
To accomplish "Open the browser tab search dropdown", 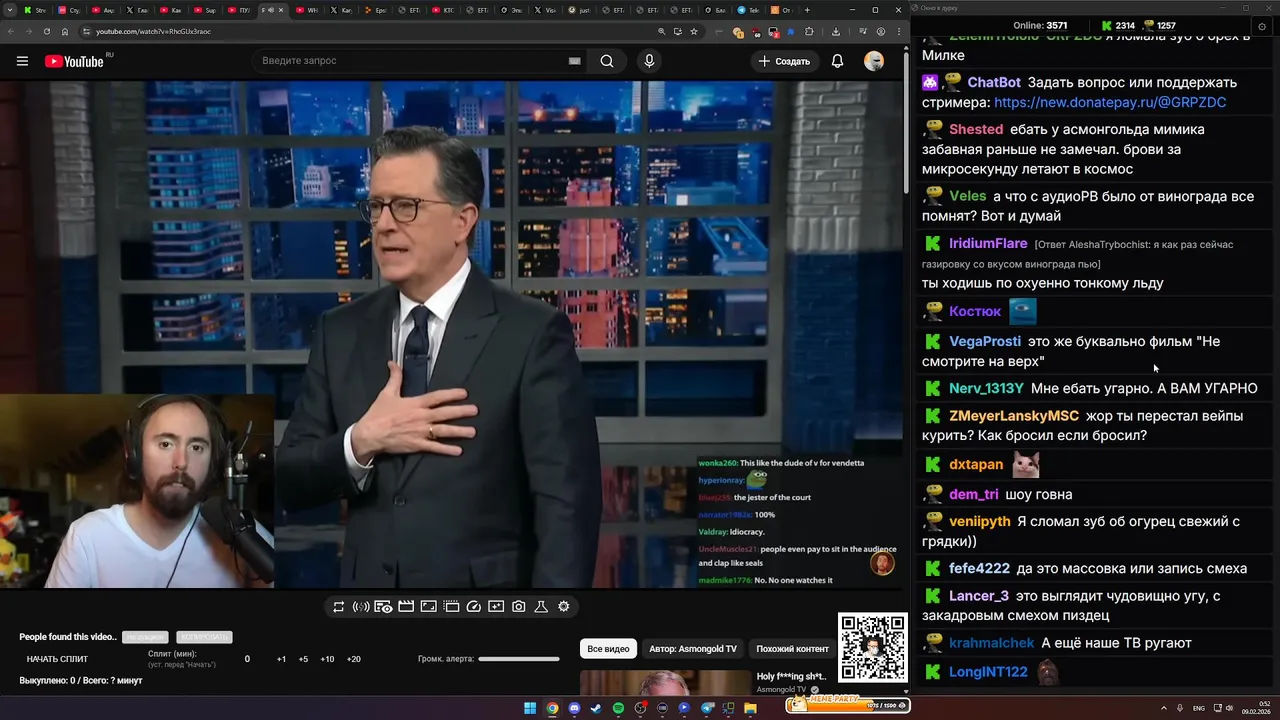I will tap(9, 10).
